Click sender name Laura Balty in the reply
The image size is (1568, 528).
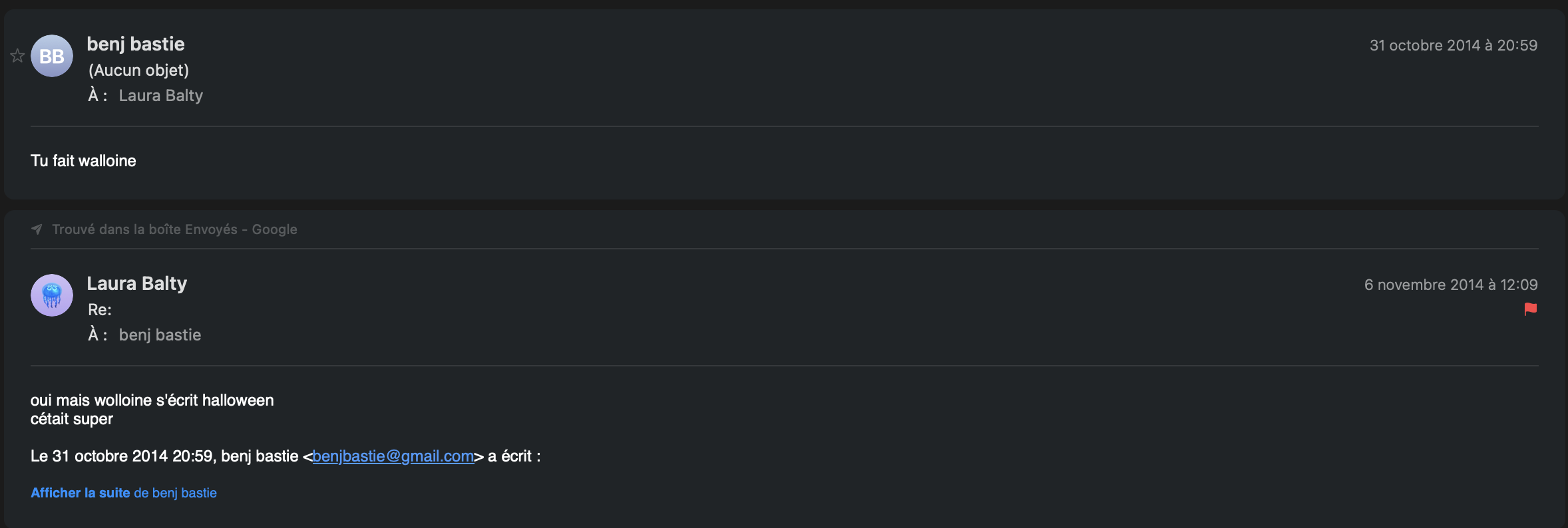(137, 283)
